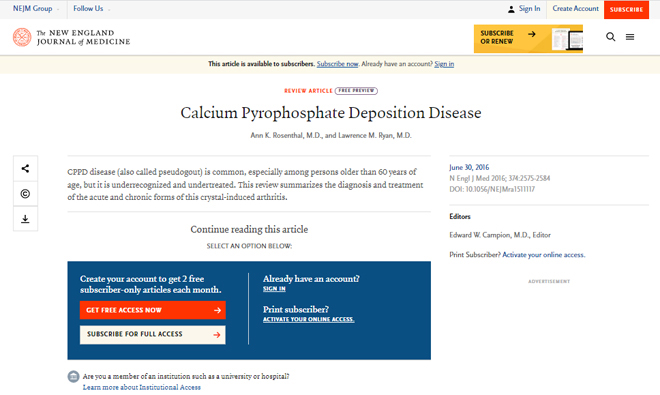Click the Subscribe or Renew banner

528,39
